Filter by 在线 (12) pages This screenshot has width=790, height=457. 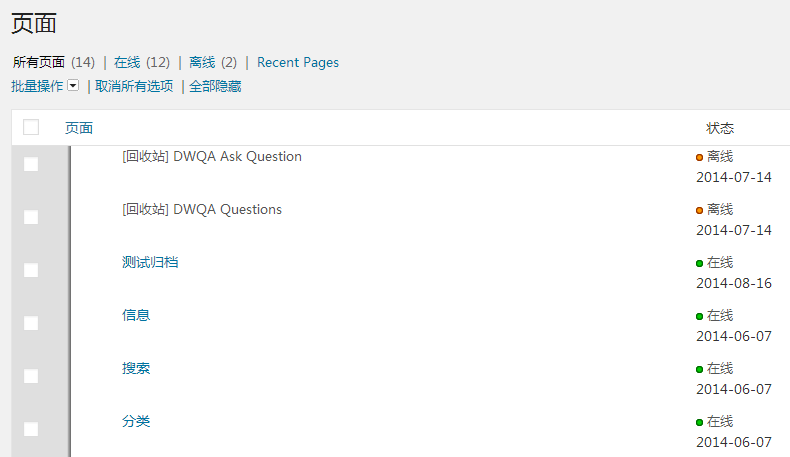point(142,62)
